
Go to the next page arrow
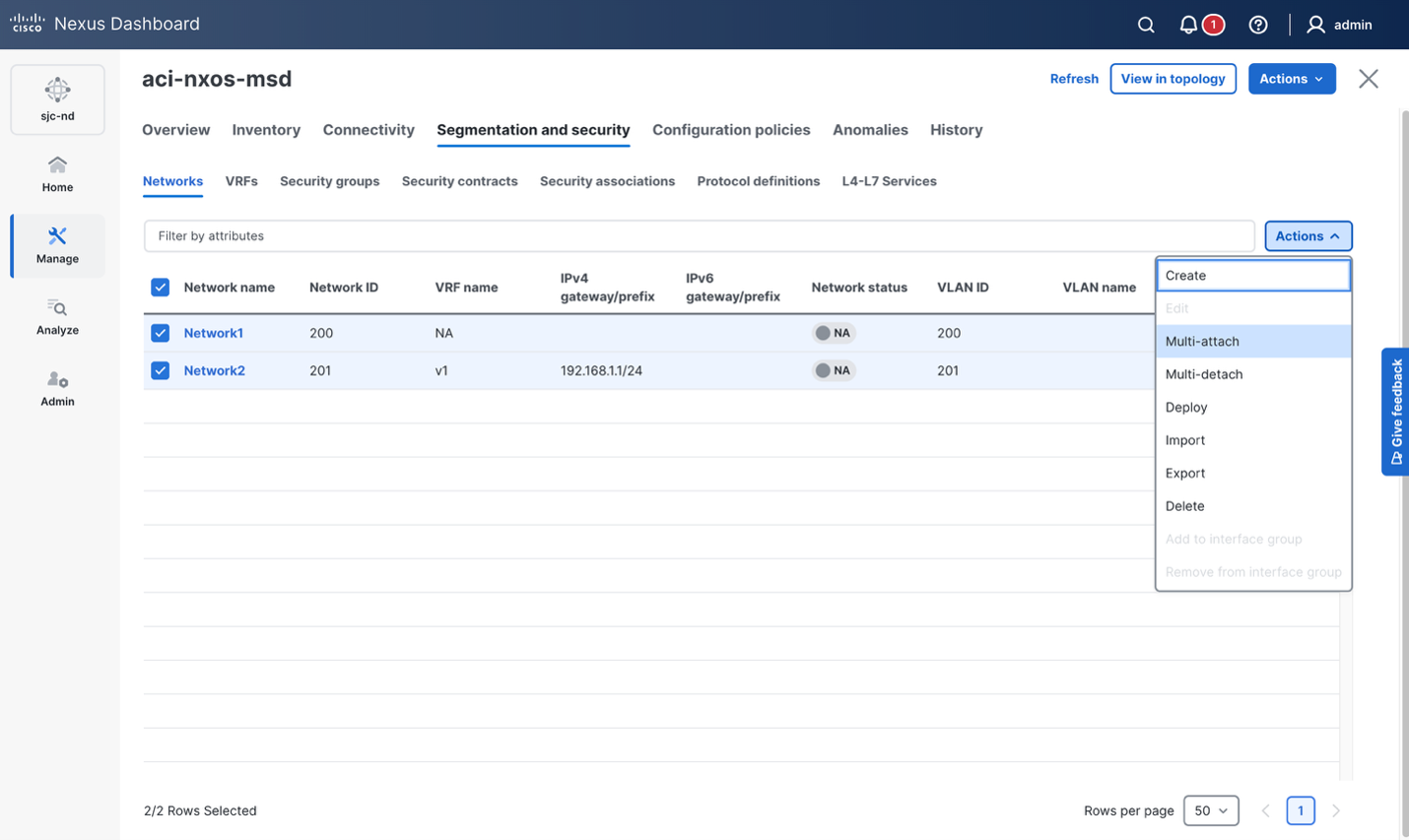click(1336, 810)
